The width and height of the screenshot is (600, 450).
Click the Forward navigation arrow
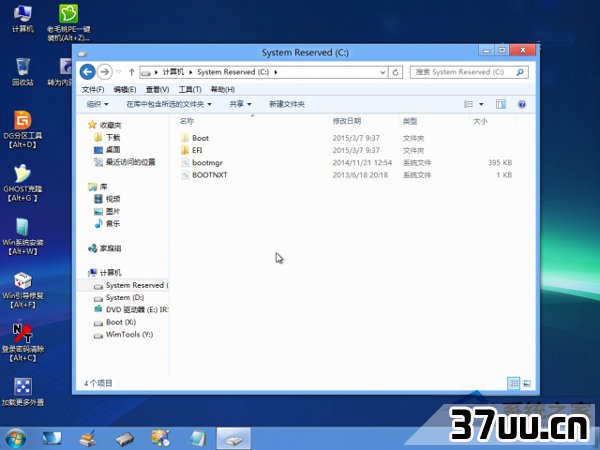coord(104,72)
